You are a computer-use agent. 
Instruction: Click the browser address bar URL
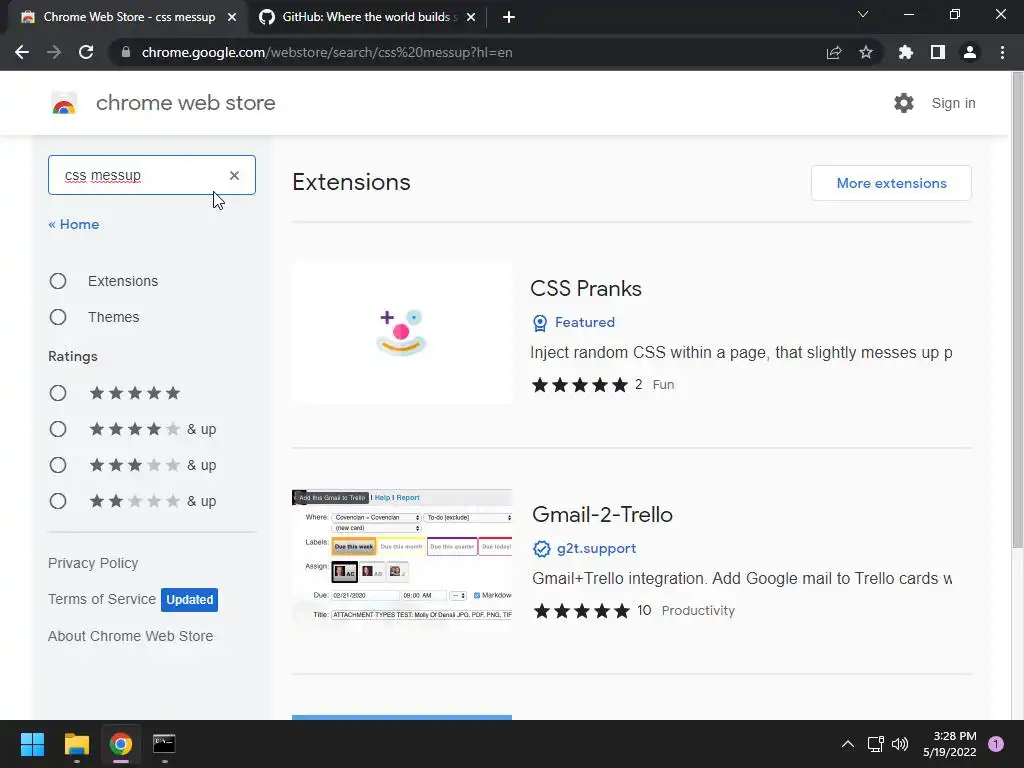pyautogui.click(x=327, y=52)
